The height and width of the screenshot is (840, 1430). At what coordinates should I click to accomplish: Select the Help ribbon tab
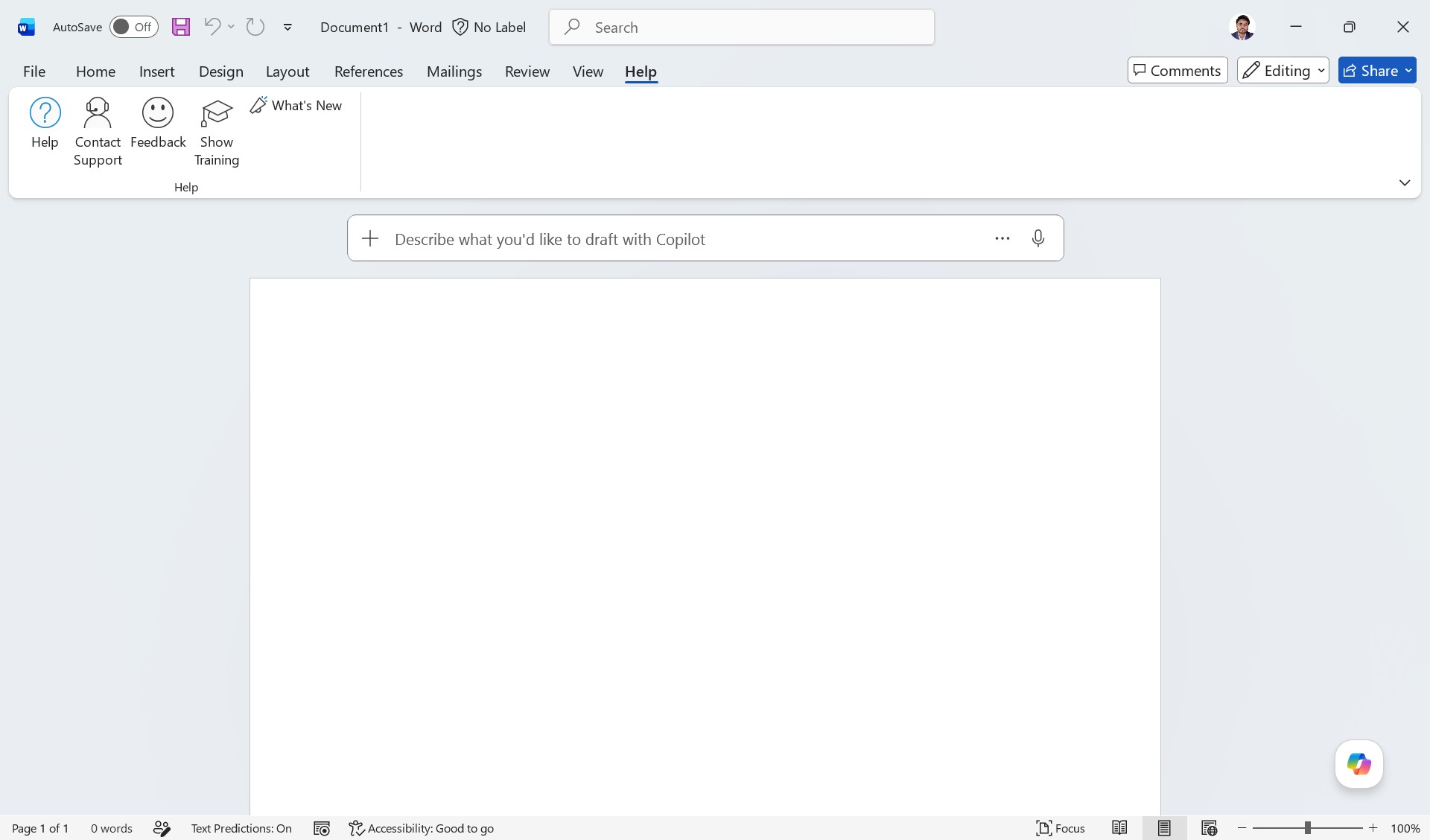coord(641,71)
